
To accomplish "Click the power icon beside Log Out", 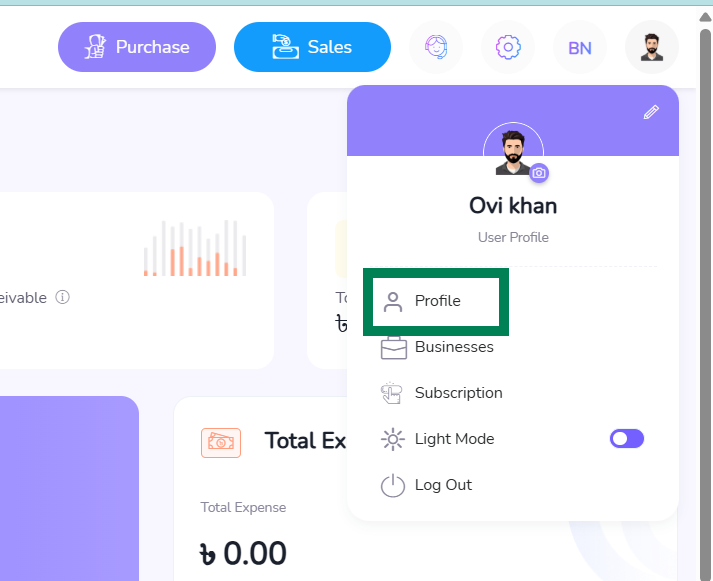I will tap(392, 485).
